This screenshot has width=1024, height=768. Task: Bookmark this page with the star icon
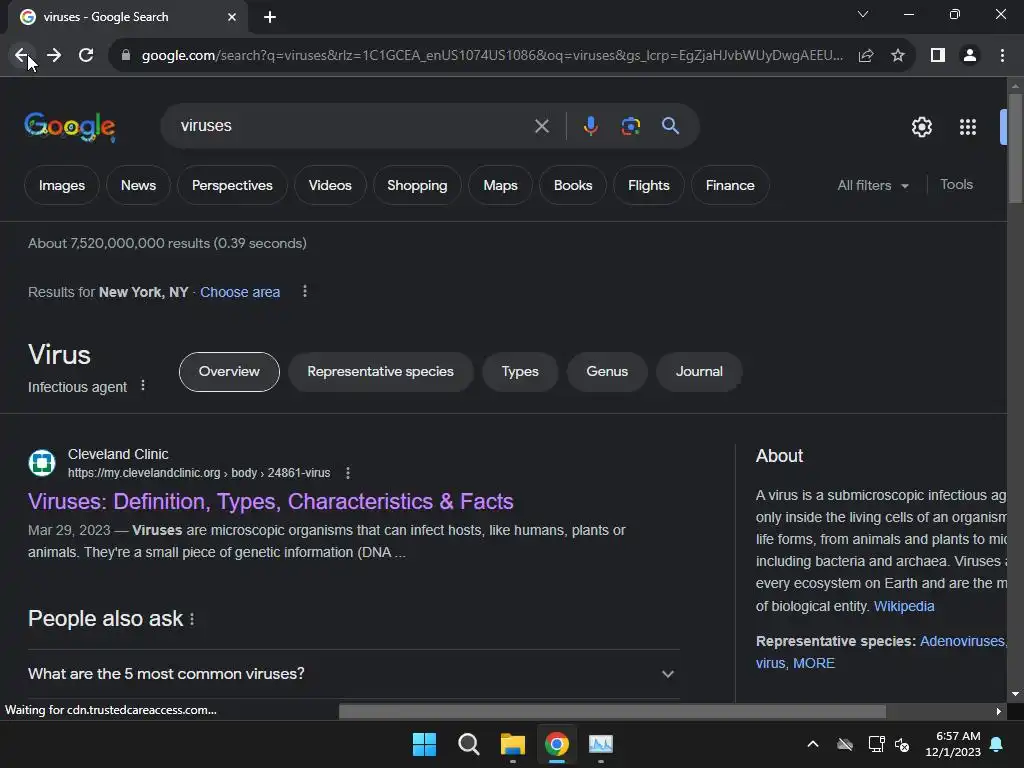tap(898, 56)
